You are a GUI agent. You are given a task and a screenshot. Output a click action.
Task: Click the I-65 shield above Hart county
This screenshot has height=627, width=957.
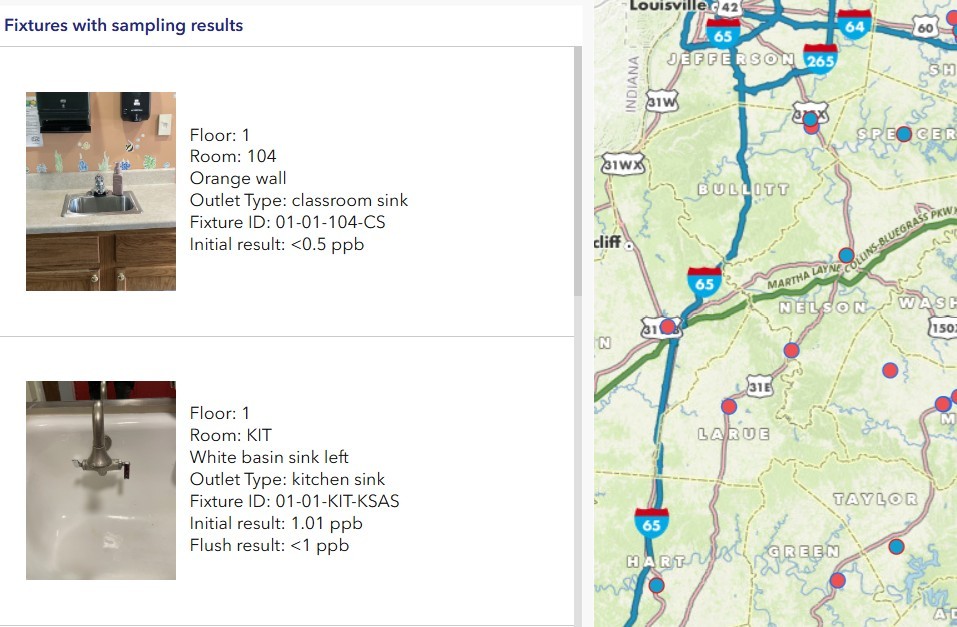tap(652, 522)
